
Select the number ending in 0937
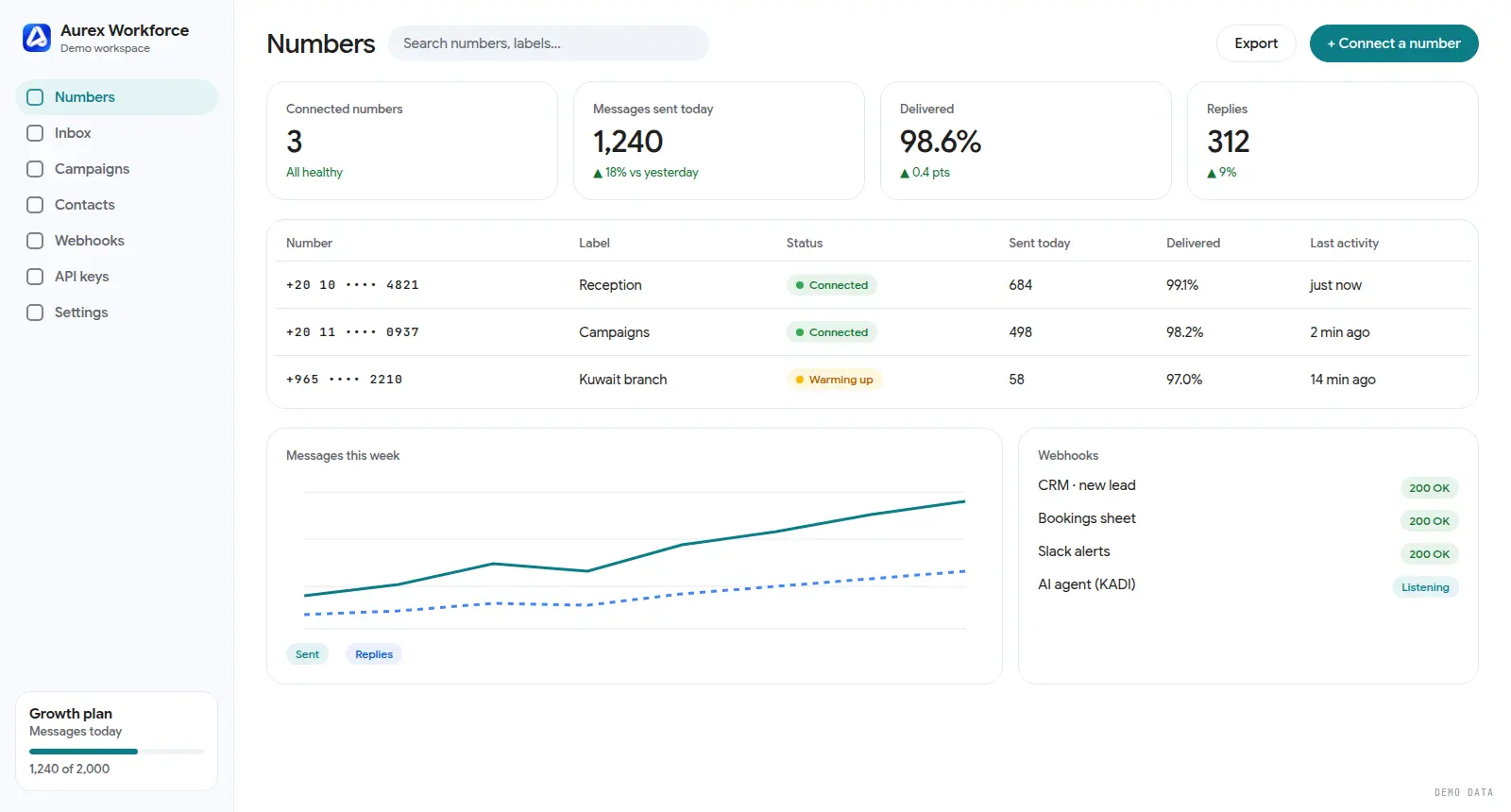(352, 332)
